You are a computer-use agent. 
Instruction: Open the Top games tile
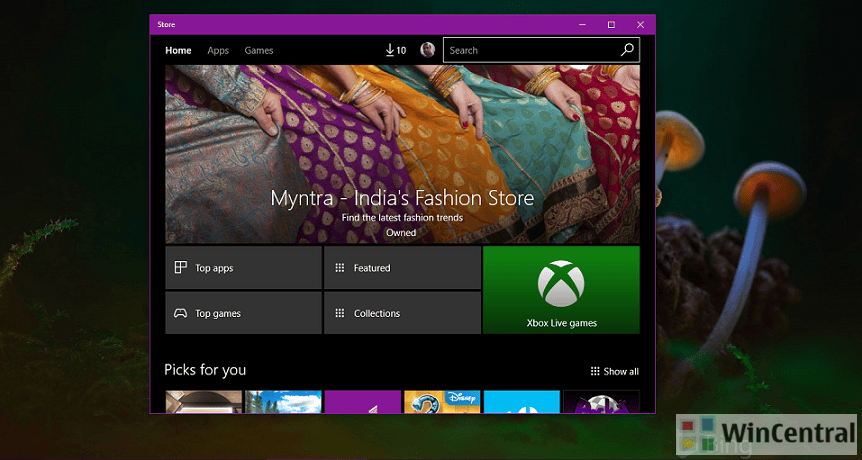(244, 313)
